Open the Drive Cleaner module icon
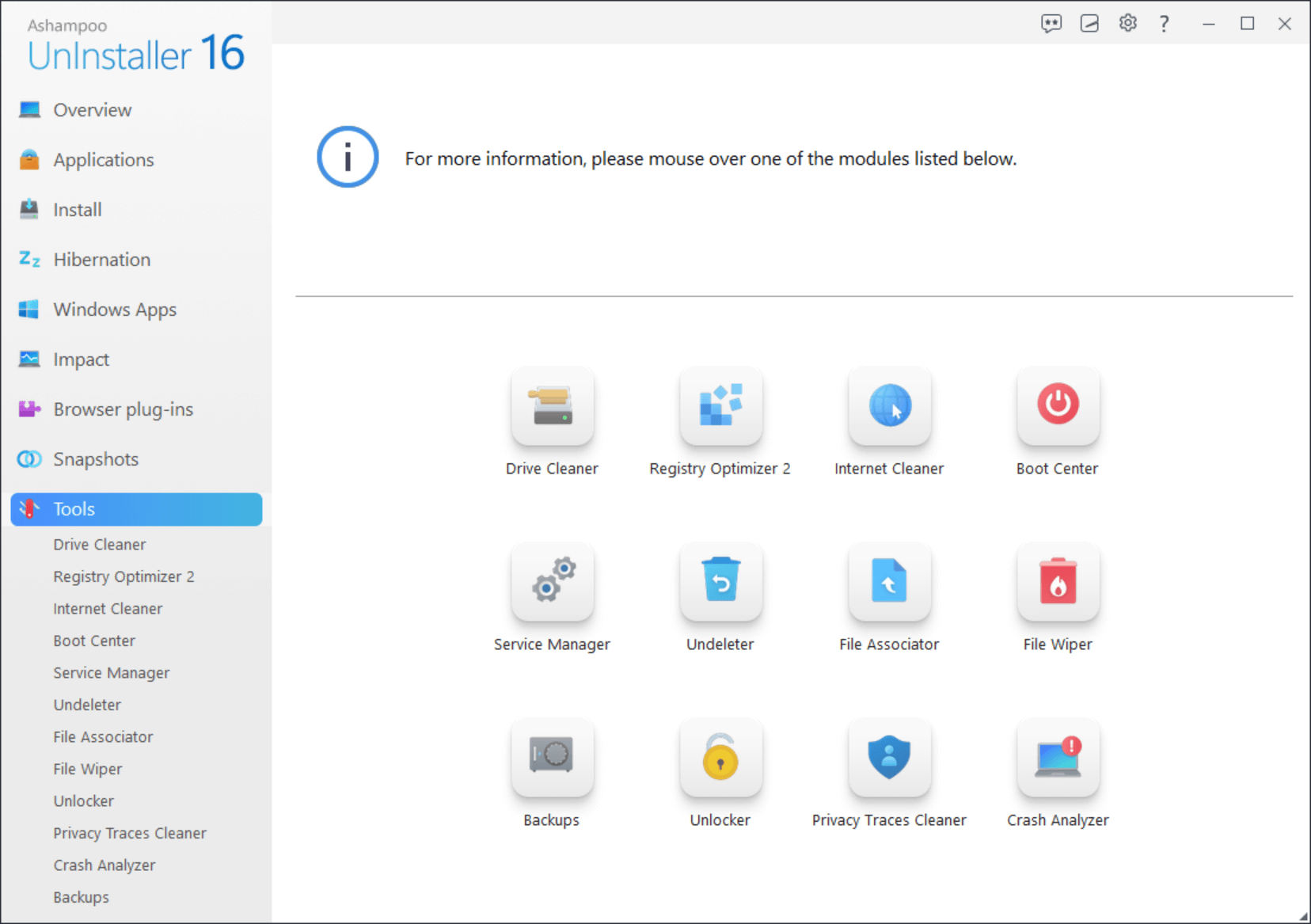 (552, 406)
